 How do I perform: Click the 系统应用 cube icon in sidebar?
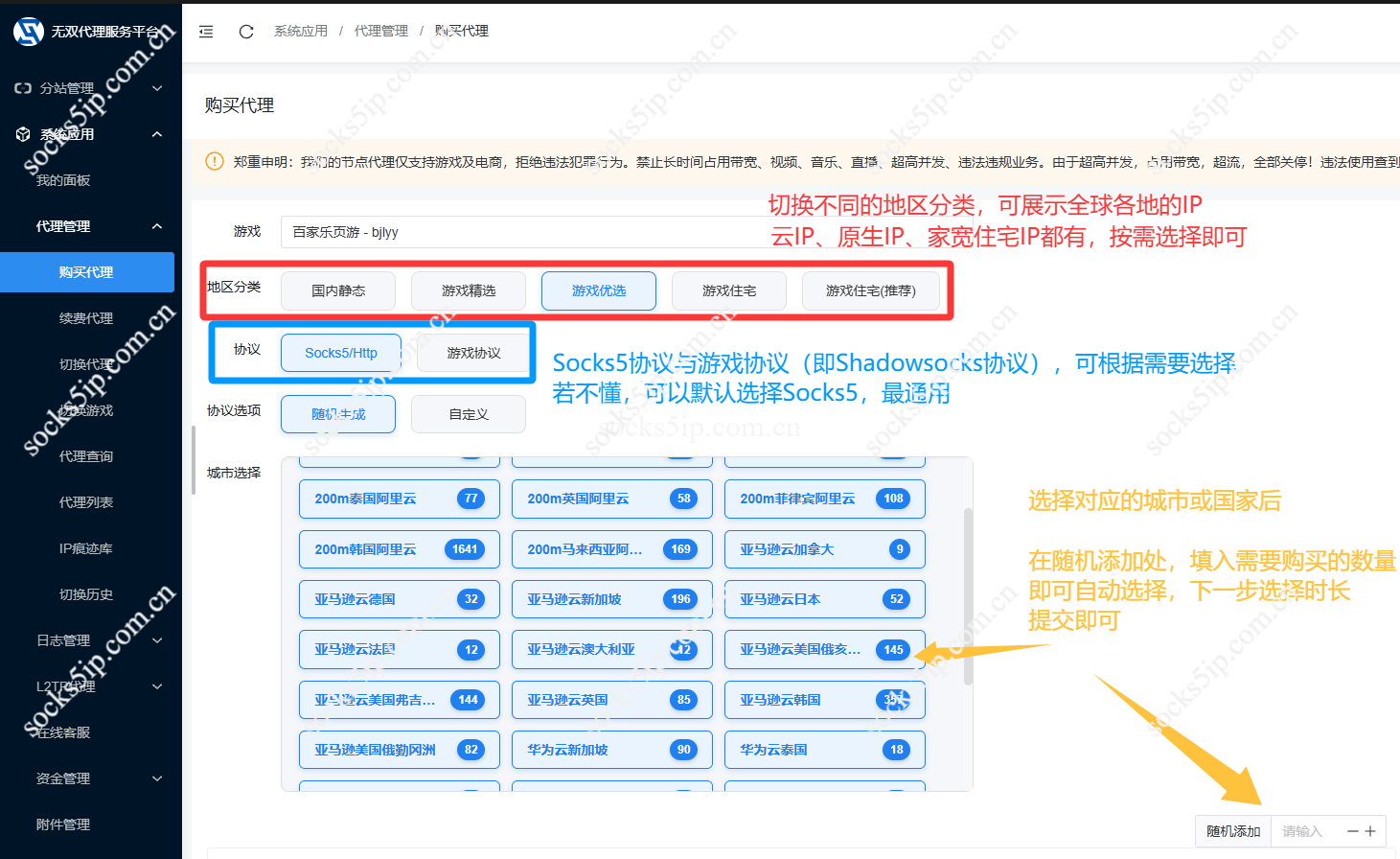pos(23,134)
